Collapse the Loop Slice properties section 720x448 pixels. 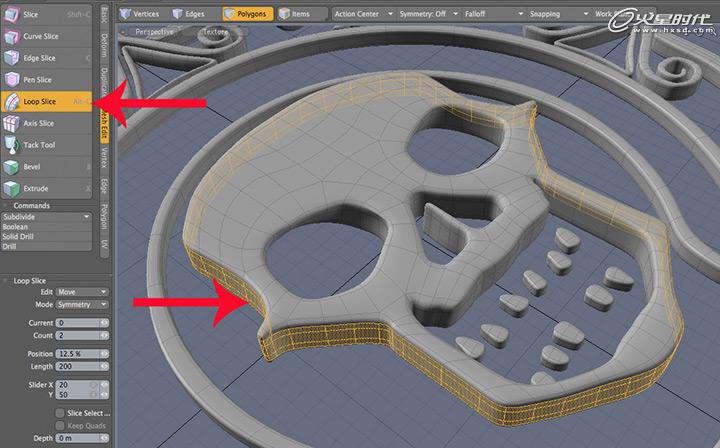click(x=6, y=280)
